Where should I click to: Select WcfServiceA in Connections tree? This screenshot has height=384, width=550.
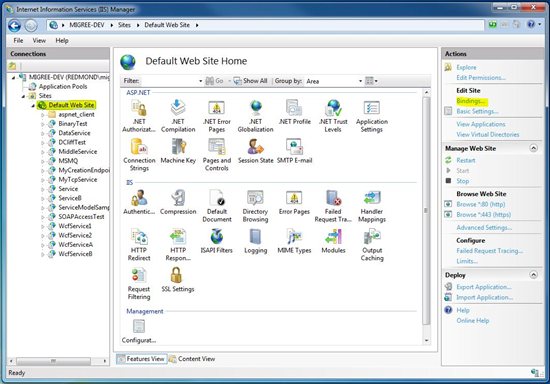75,244
